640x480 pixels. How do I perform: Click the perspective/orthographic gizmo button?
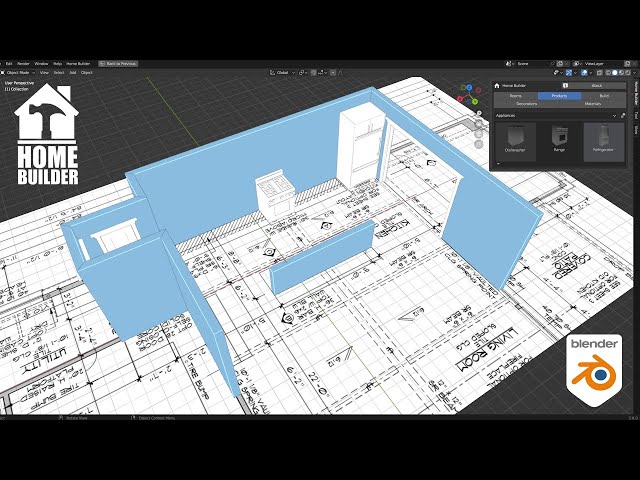479,144
